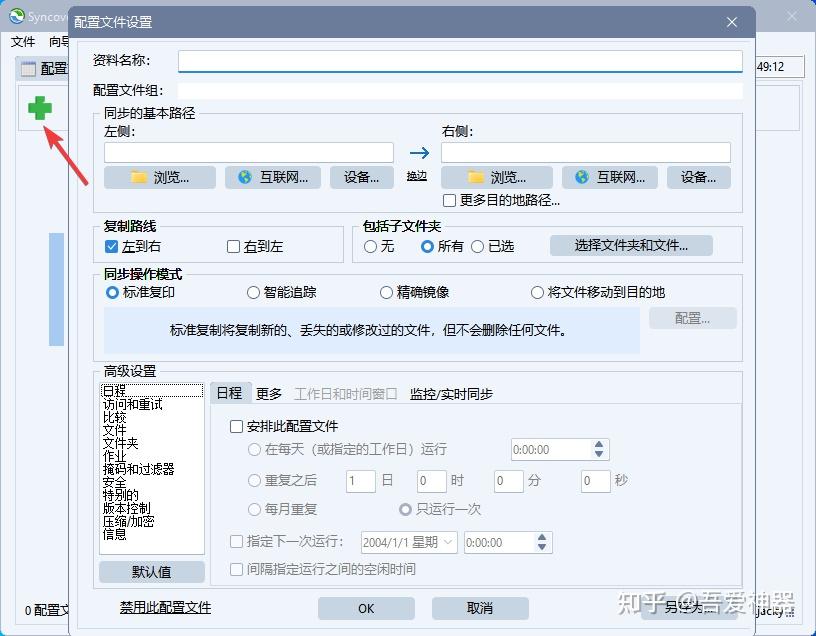Open left side 互联网 globe button
Screen dimensions: 816x636
coord(273,177)
